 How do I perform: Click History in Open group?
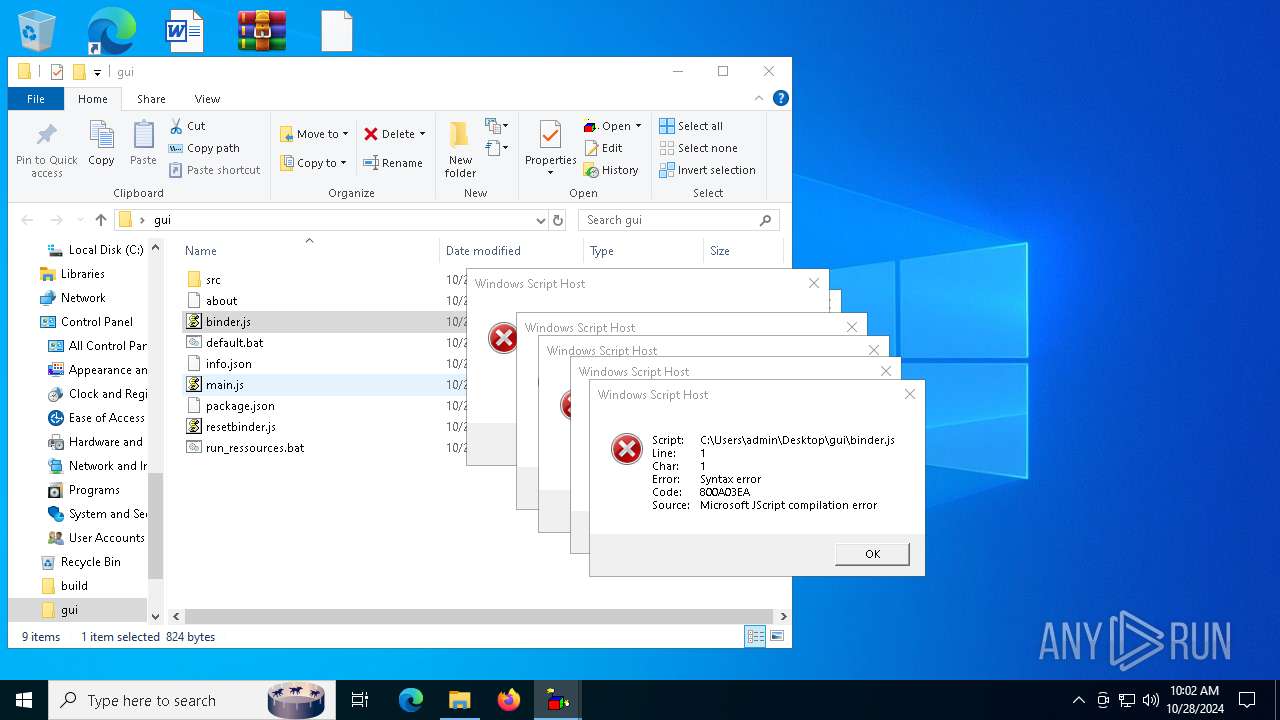611,170
